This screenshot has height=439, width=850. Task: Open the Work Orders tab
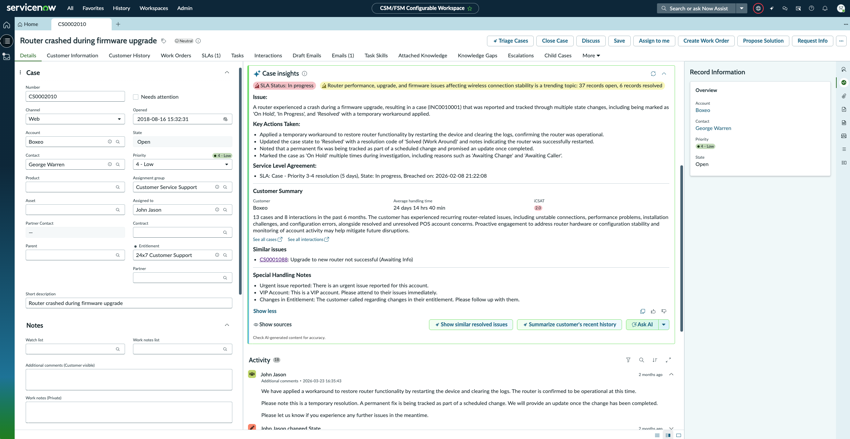point(176,55)
